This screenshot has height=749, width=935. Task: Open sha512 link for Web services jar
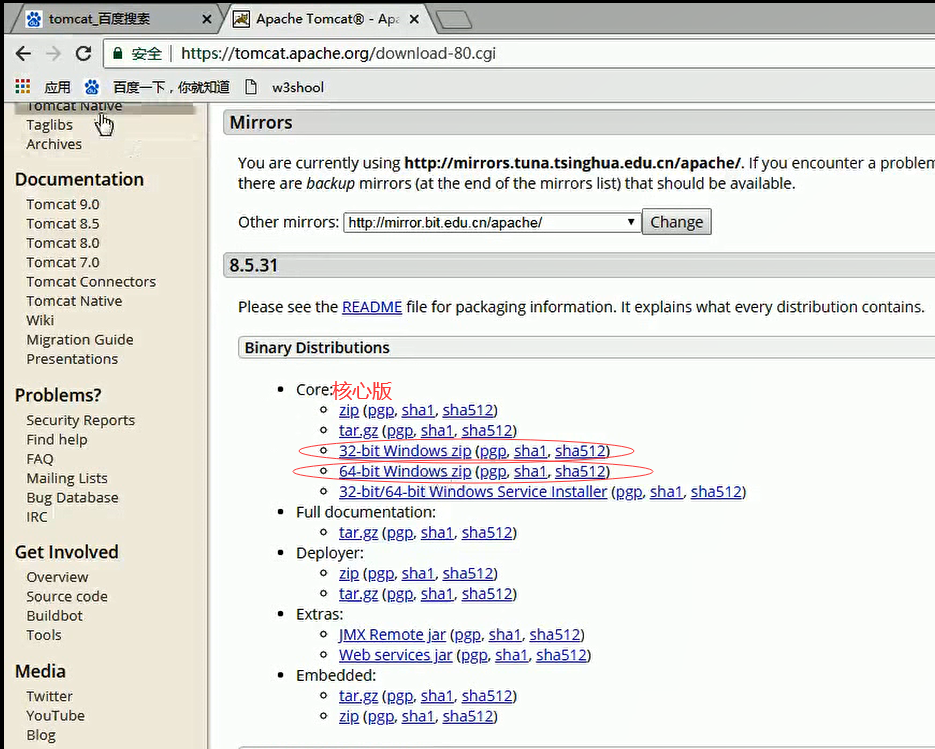point(561,655)
